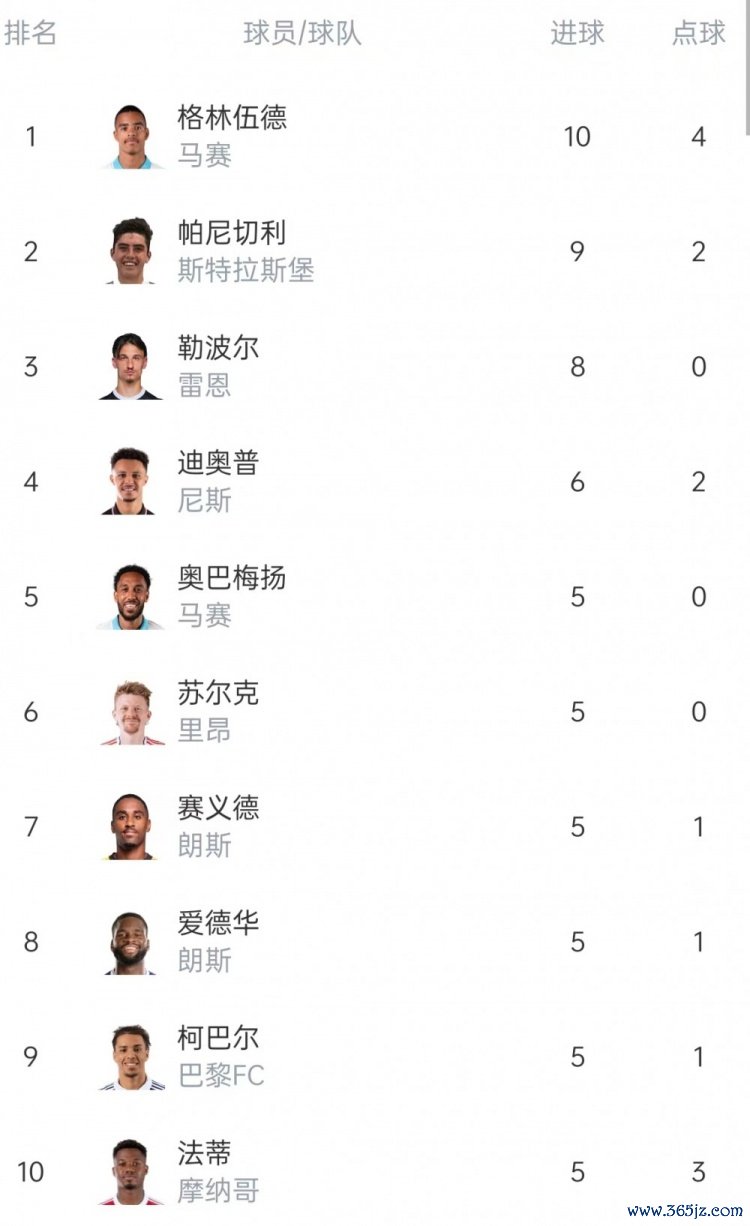Click 勒波尔 player avatar photo

coord(131,367)
